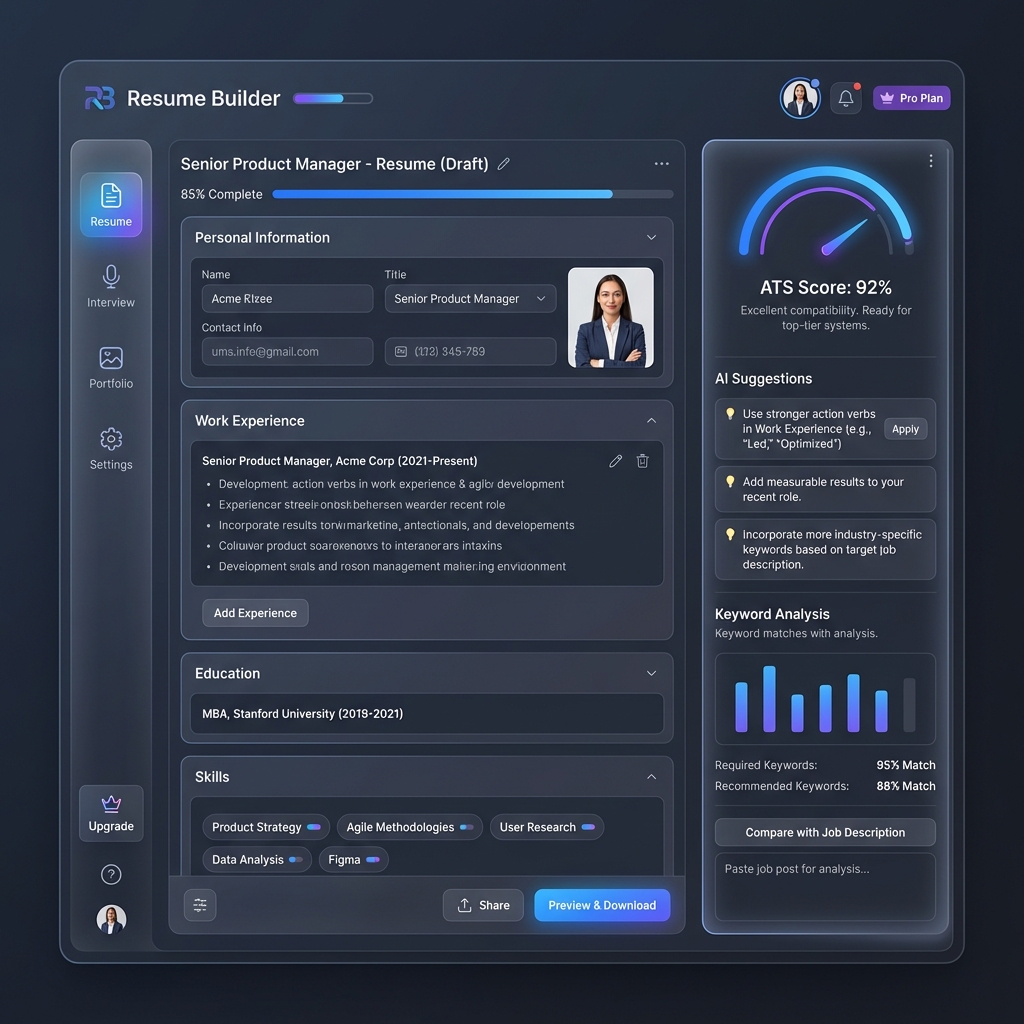
Task: Edit the Acme Corp work experience entry
Action: pos(615,461)
